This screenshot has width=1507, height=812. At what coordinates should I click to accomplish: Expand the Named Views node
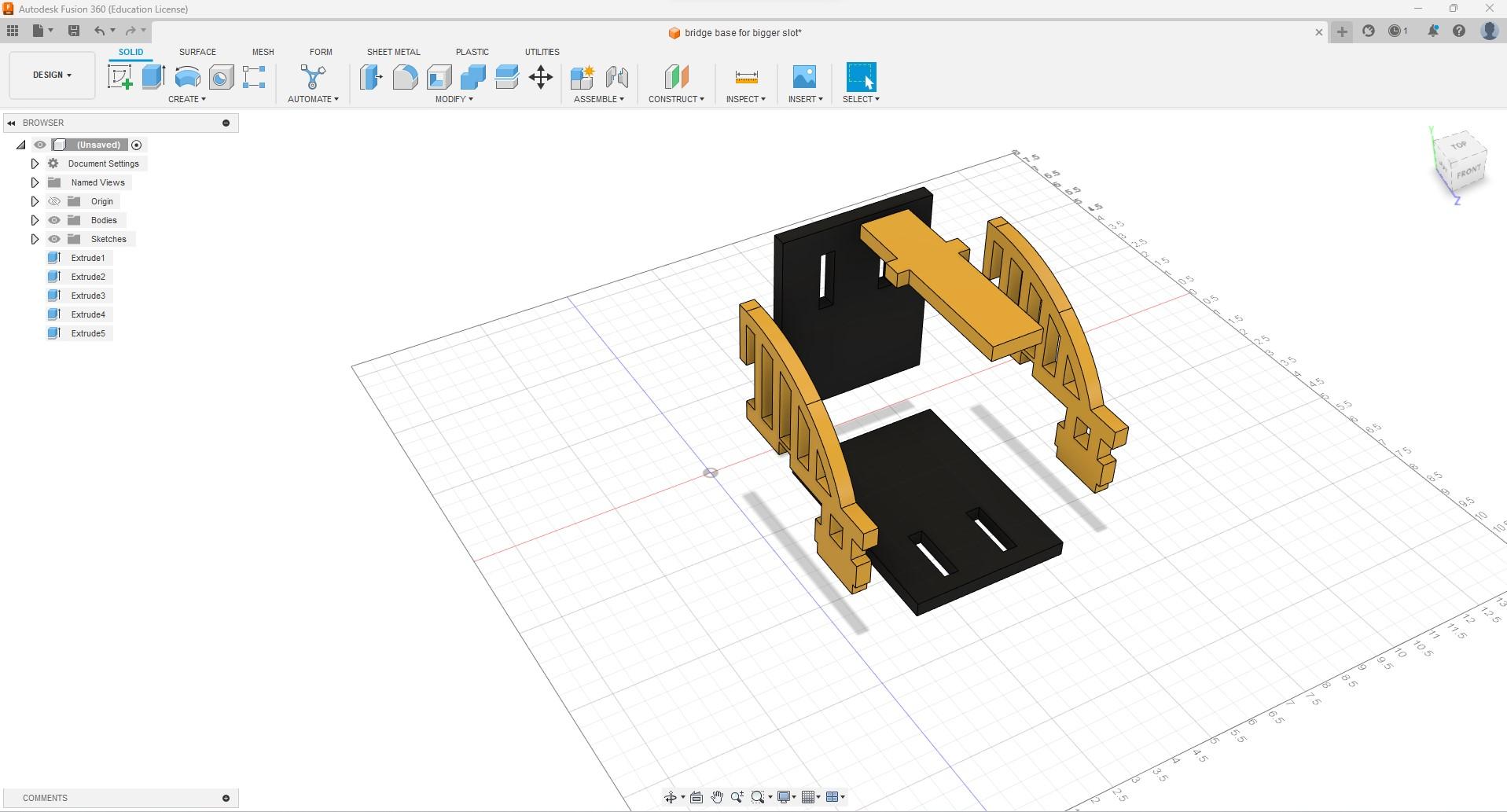(x=35, y=182)
